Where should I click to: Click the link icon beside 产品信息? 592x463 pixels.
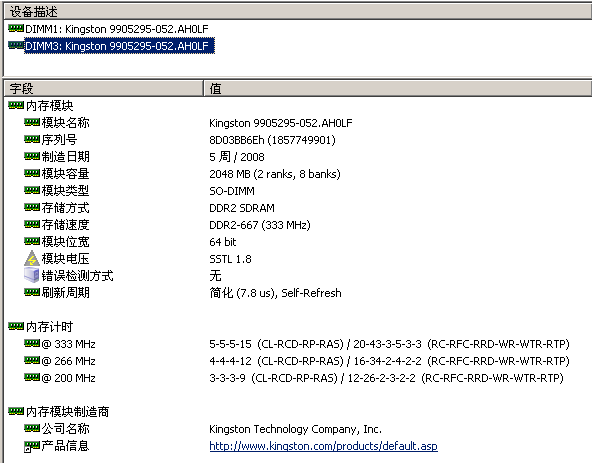(32, 446)
